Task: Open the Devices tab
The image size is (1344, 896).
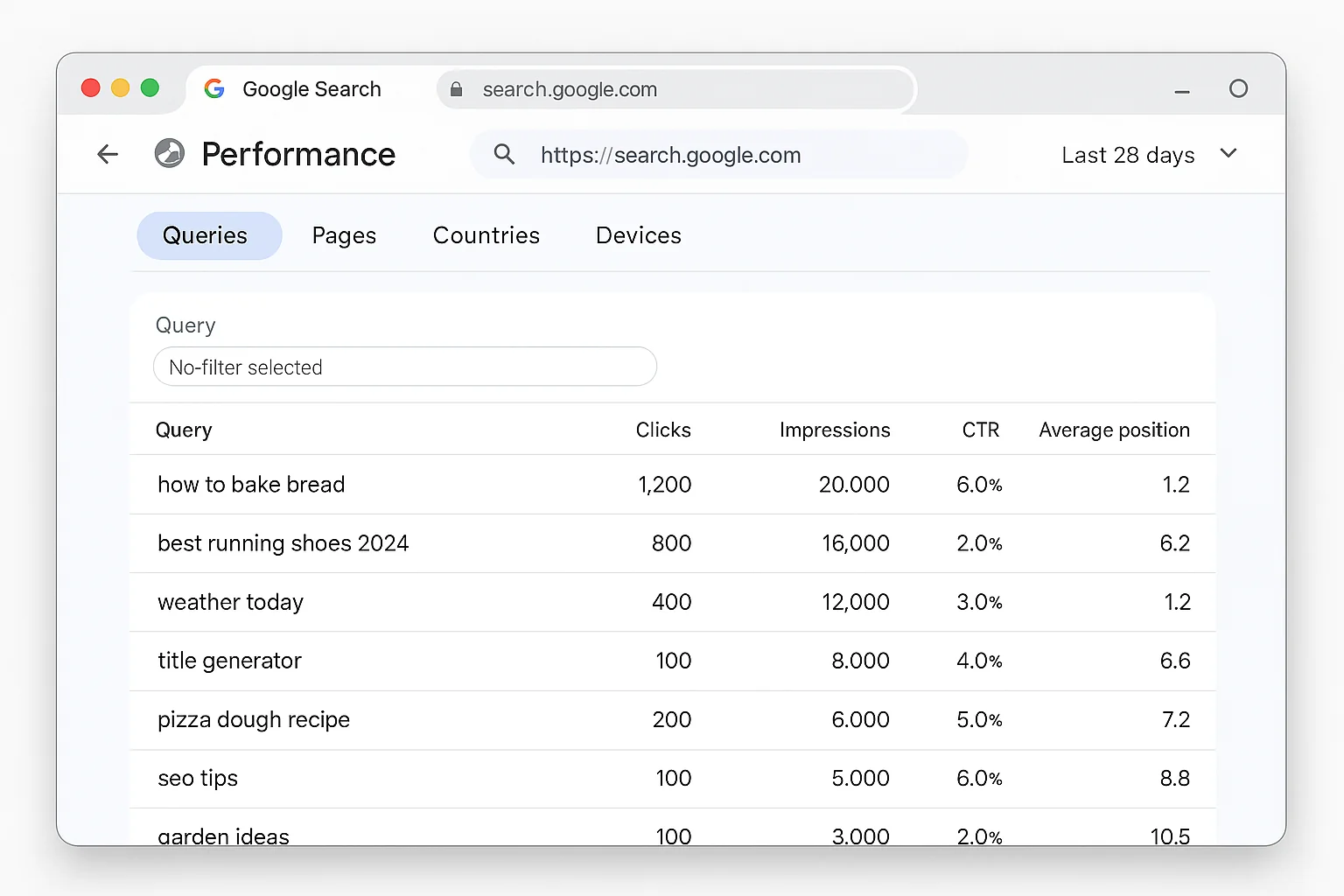Action: (x=638, y=235)
